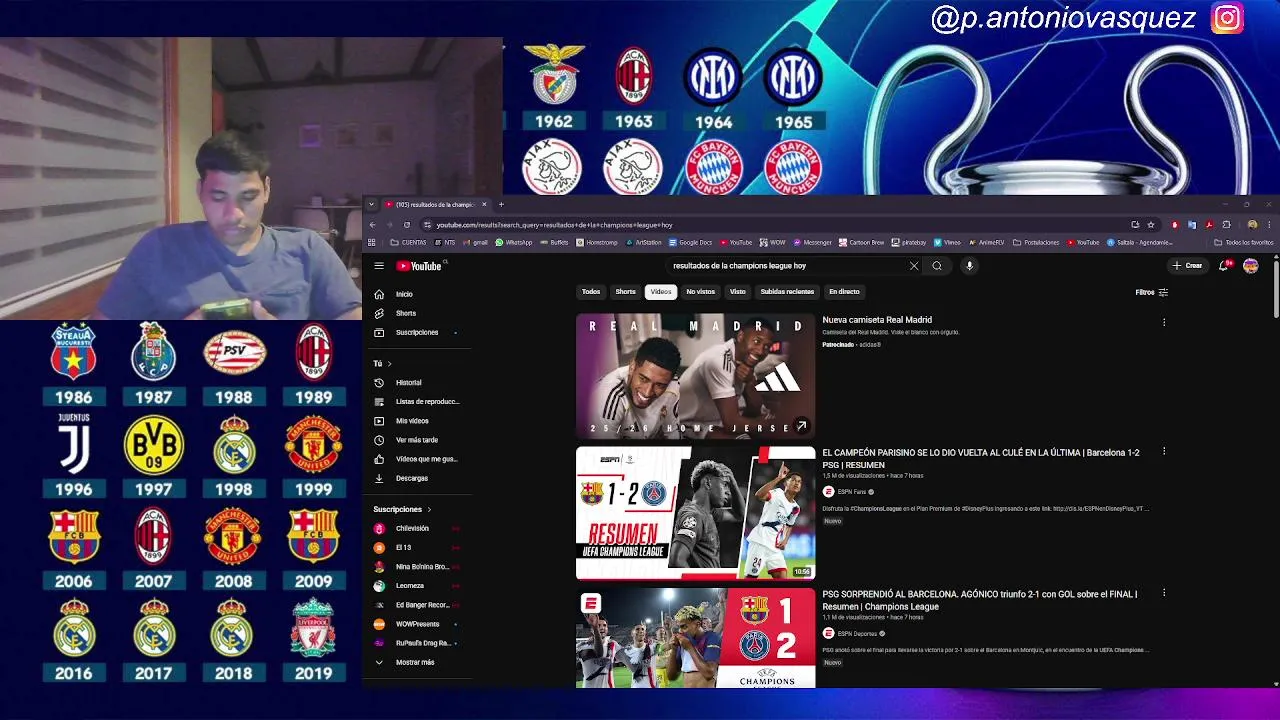1280x720 pixels.
Task: Open Suscripciones feed in the sidebar
Action: (416, 332)
